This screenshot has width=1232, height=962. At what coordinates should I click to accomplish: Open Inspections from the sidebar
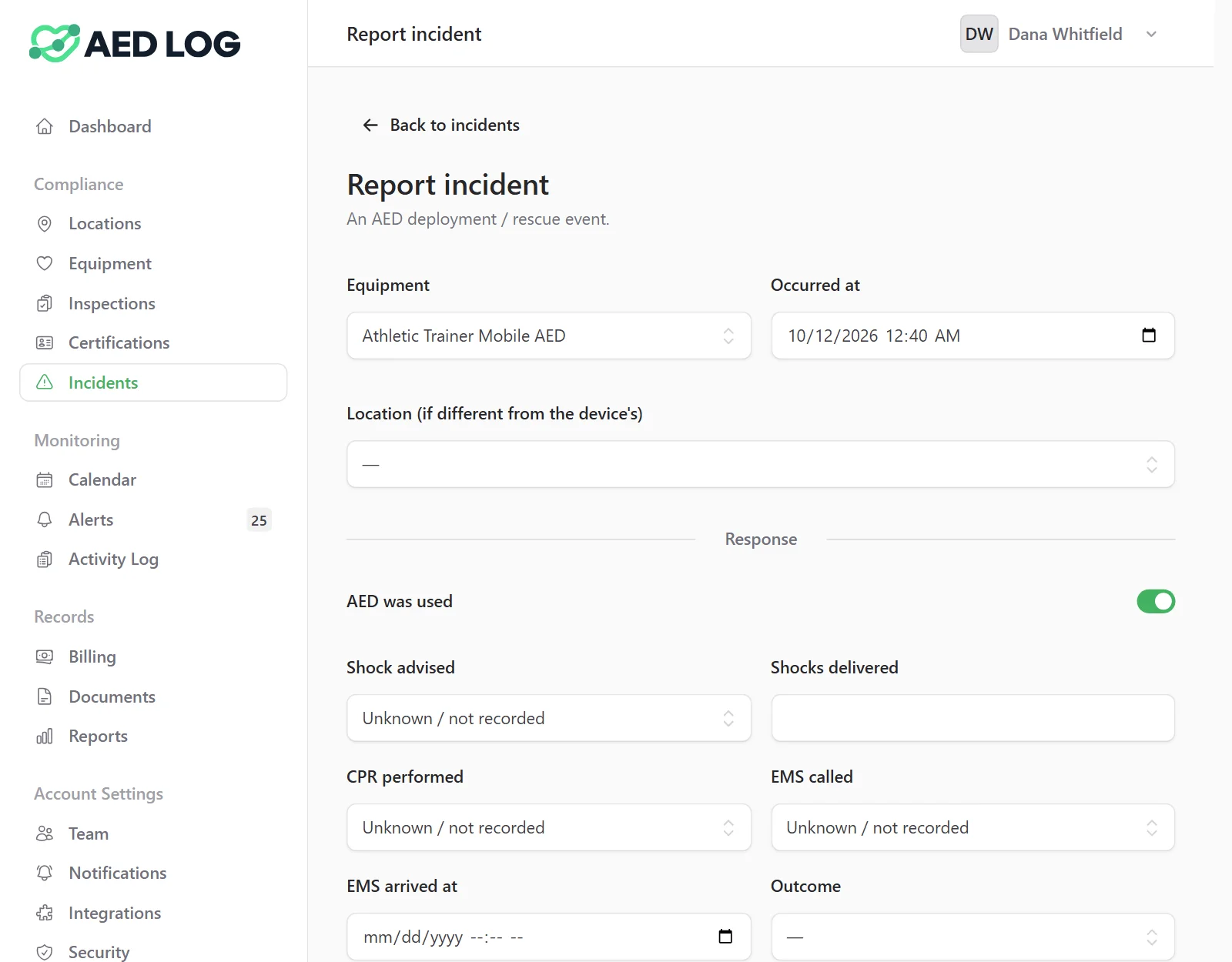point(153,303)
